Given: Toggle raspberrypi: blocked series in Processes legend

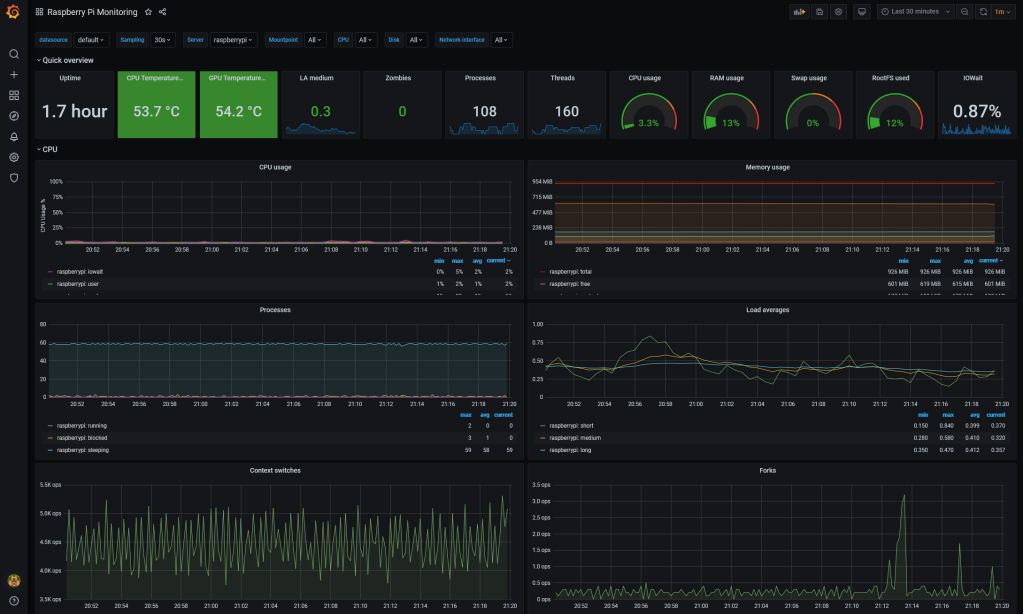Looking at the screenshot, I should coord(82,438).
